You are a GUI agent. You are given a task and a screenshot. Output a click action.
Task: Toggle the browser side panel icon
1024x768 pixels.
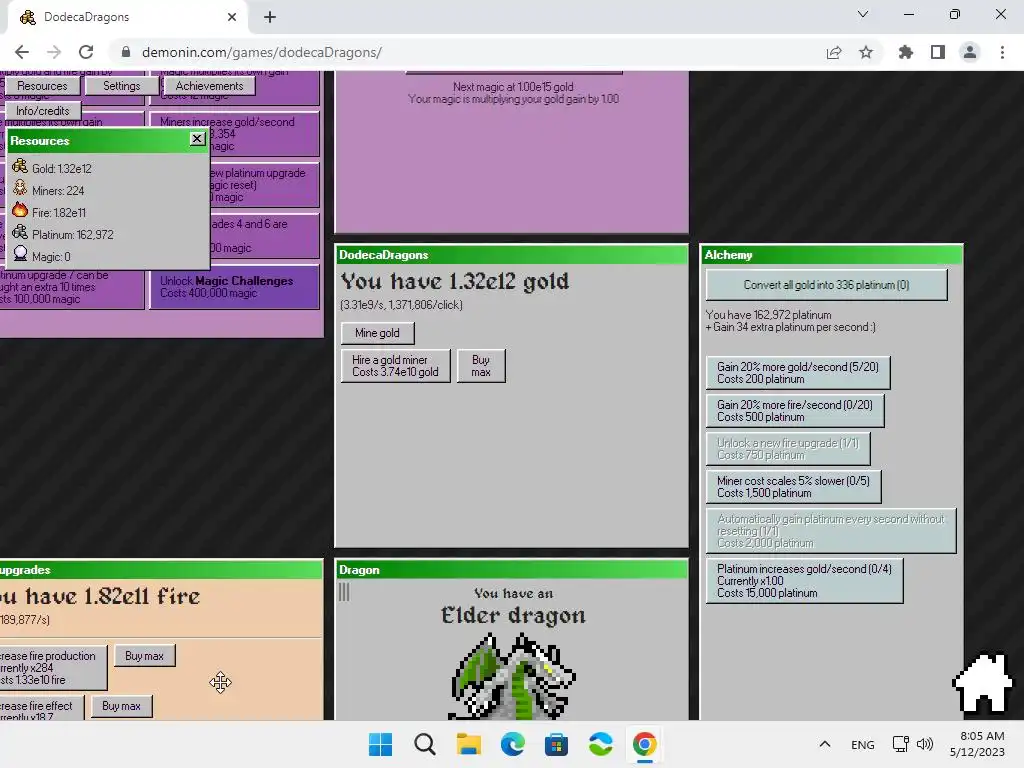(x=938, y=52)
